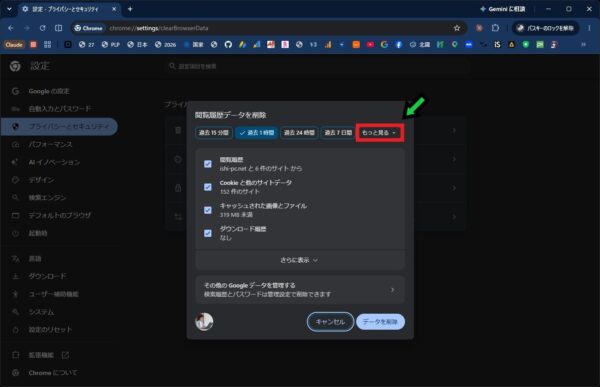Screen dimensions: 600x387
Task: Open 設定のリセット in sidebar
Action: [59, 329]
